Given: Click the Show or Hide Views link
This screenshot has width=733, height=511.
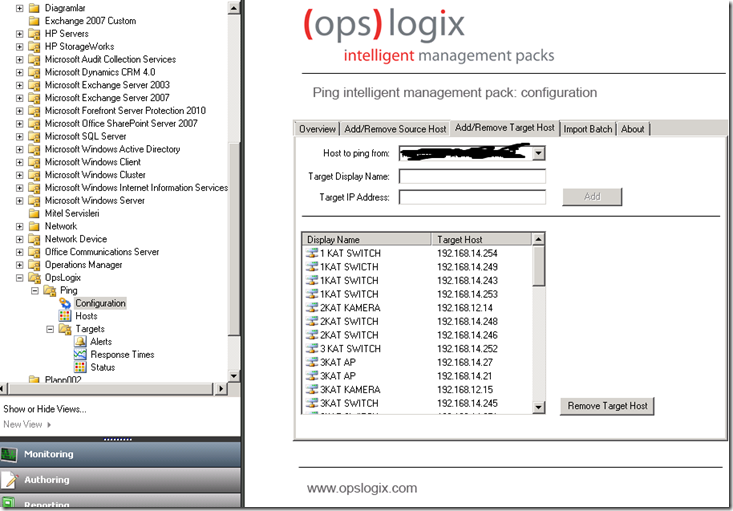Looking at the screenshot, I should tap(45, 409).
